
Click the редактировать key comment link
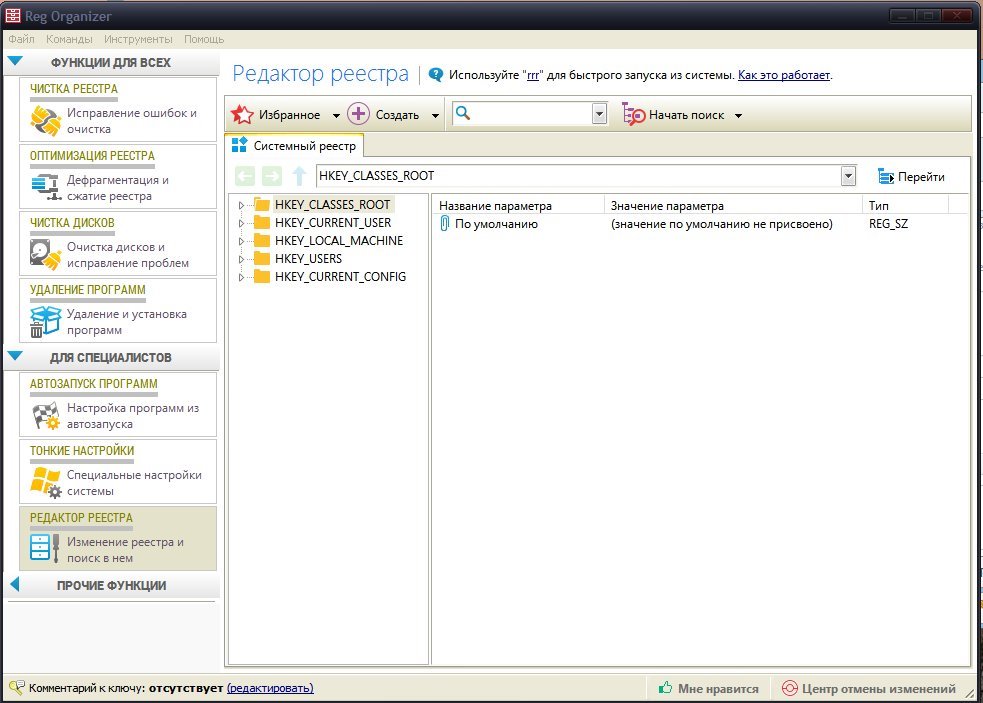pyautogui.click(x=270, y=688)
